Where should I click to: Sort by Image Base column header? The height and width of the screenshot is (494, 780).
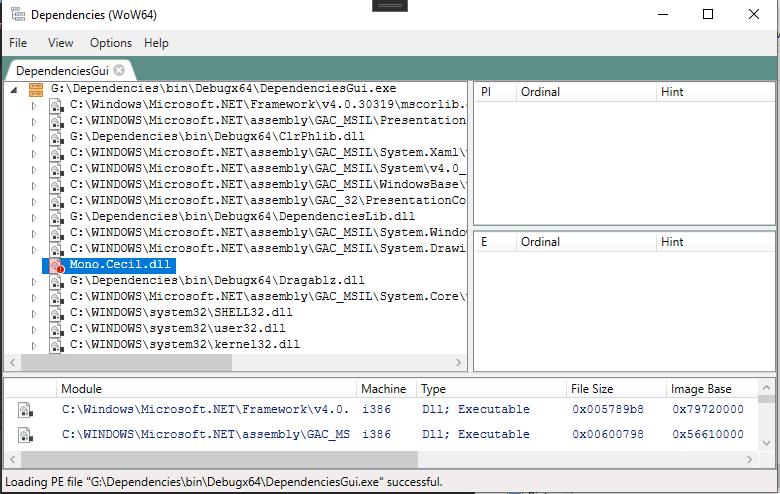(712, 389)
